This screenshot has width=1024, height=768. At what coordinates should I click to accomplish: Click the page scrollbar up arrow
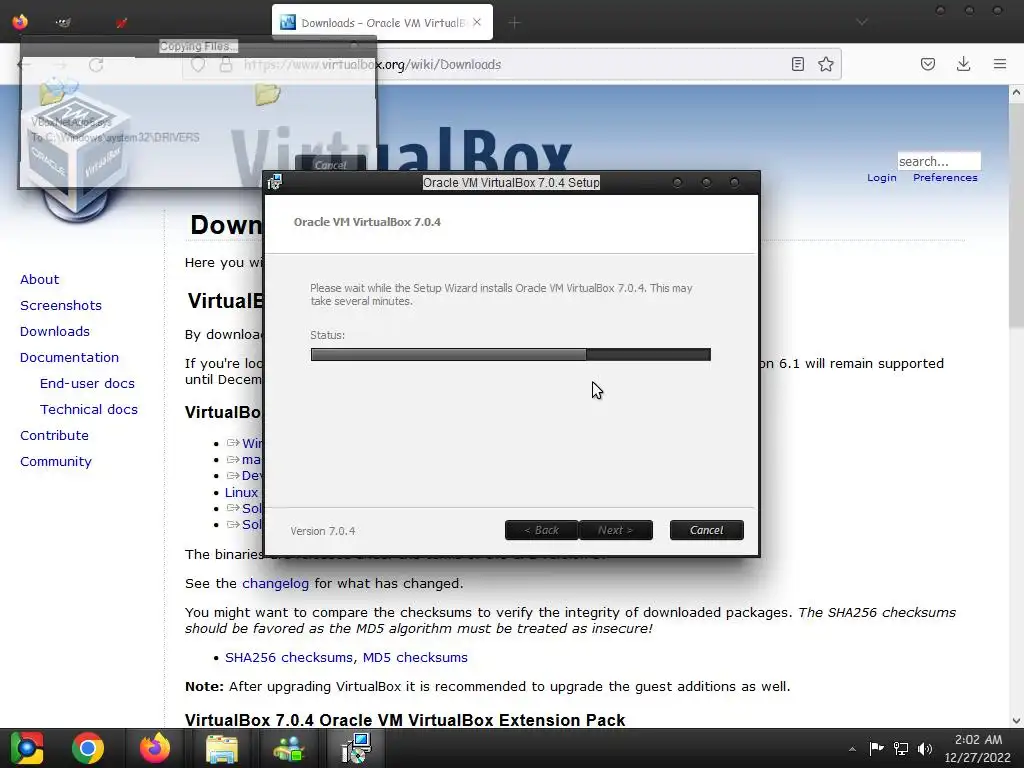(x=1016, y=93)
